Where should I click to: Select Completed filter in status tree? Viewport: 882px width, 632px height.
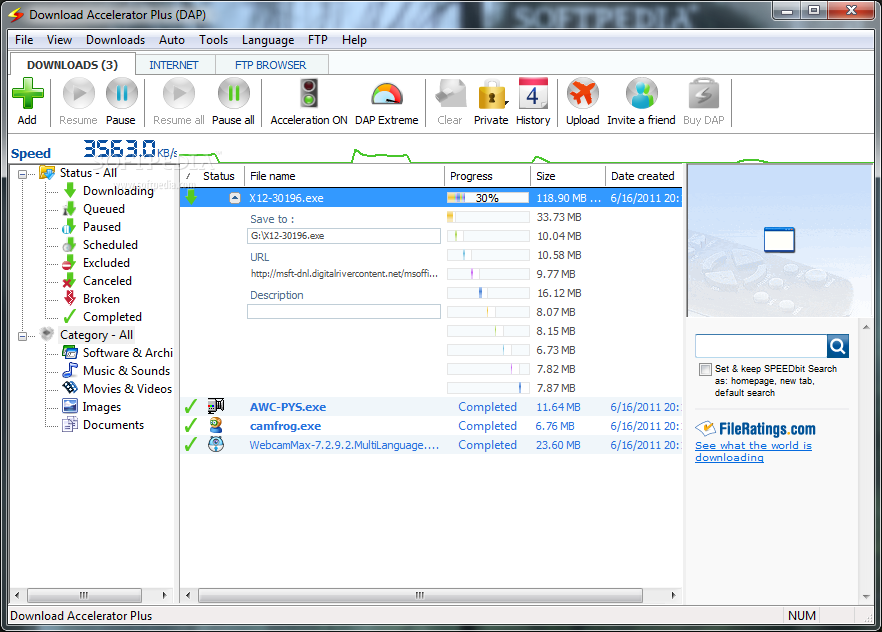(112, 317)
